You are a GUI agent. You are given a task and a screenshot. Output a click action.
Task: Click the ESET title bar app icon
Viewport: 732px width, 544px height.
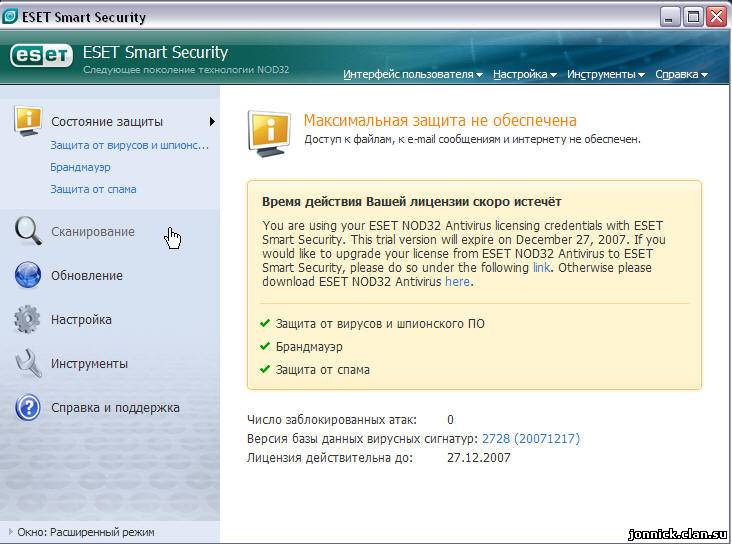click(x=10, y=16)
